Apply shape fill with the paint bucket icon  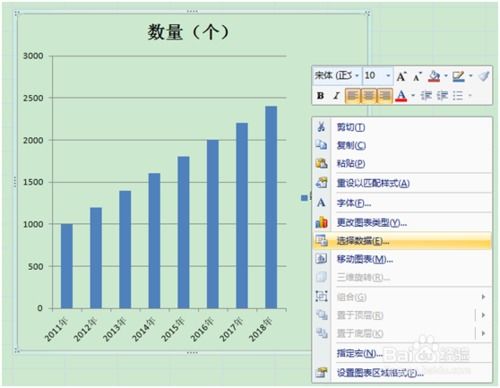pyautogui.click(x=434, y=76)
